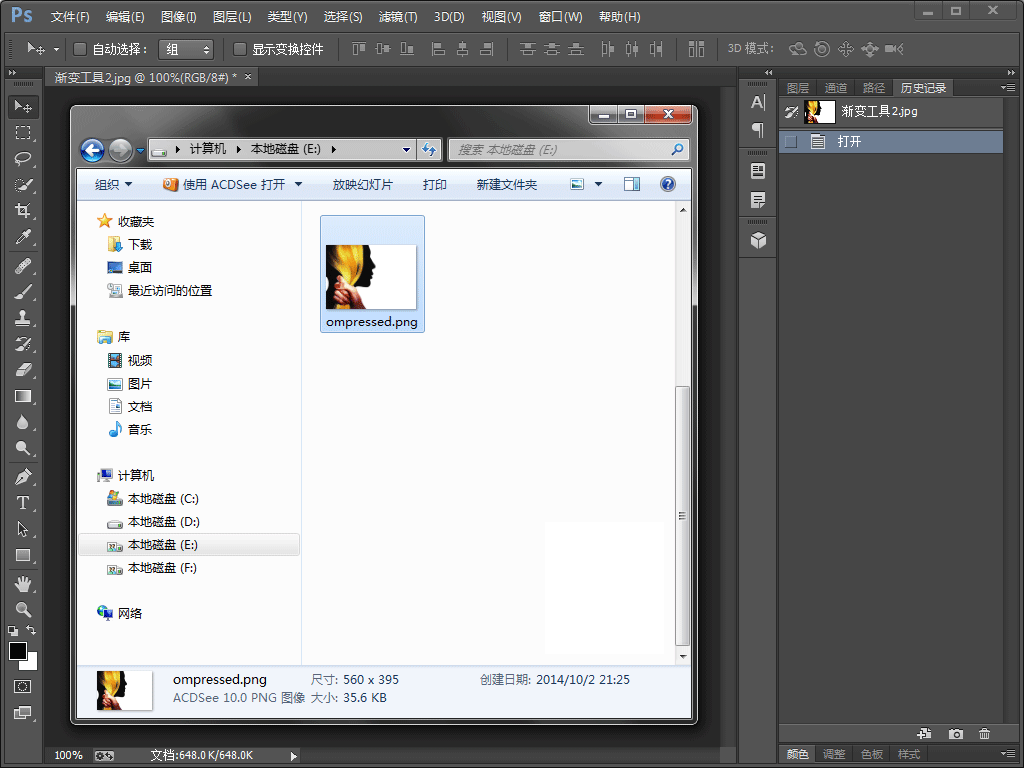
Task: Expand address bar history dropdown
Action: point(406,150)
